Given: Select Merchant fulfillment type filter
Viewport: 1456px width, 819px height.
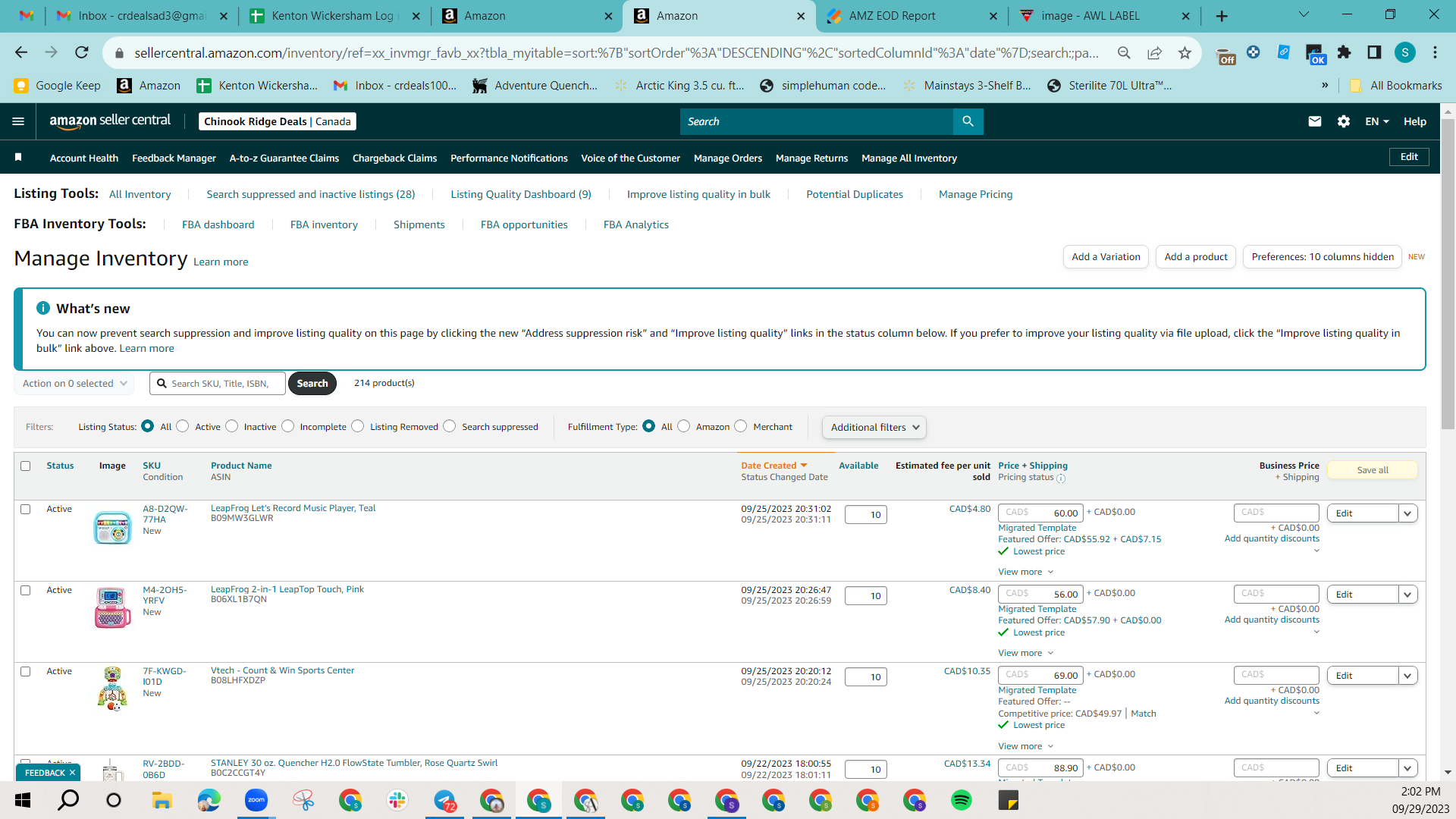Looking at the screenshot, I should pos(741,426).
